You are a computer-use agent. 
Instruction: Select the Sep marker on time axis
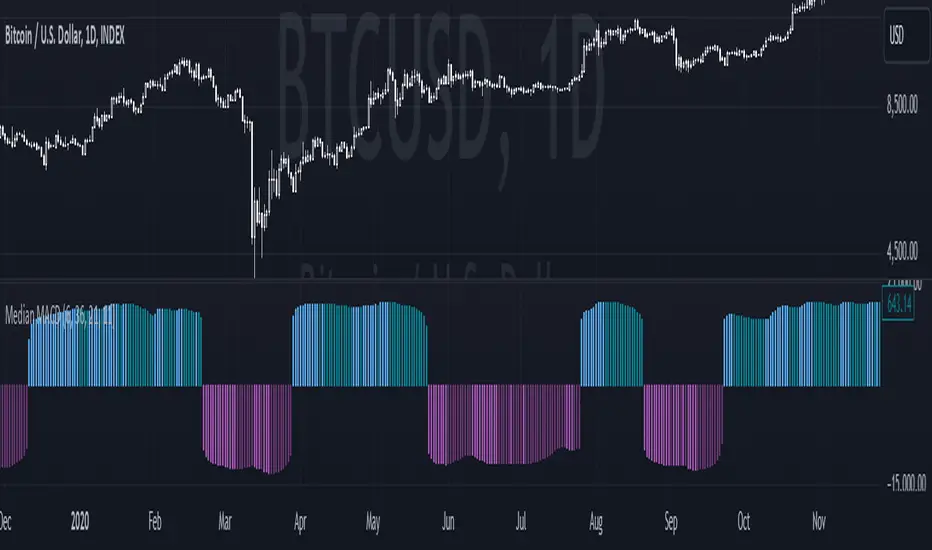(x=672, y=522)
